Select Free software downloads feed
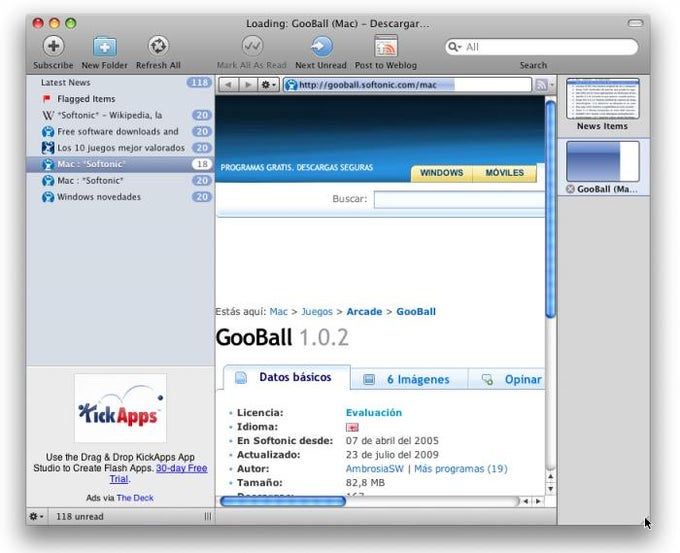This screenshot has height=553, width=680. click(x=120, y=131)
